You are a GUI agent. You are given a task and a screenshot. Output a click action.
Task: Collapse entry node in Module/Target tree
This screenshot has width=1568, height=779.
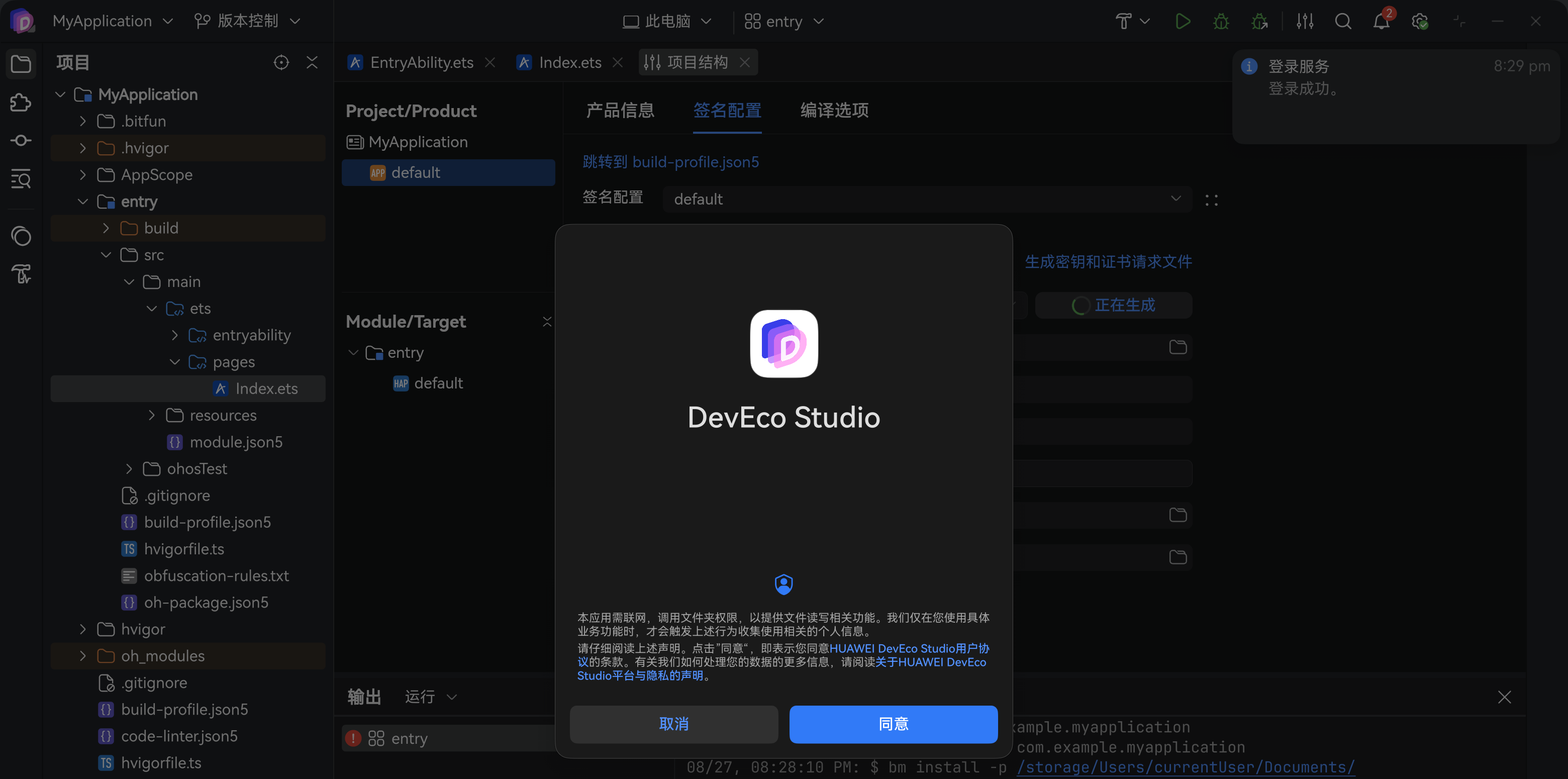click(353, 353)
